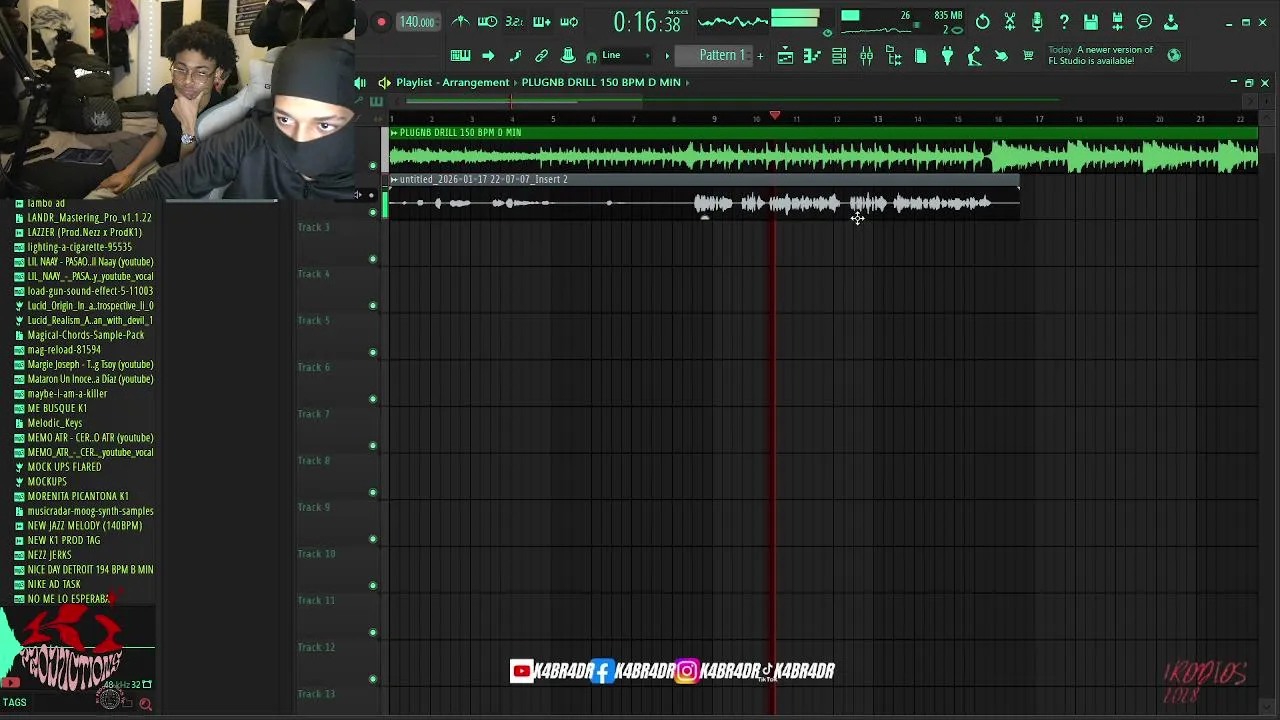This screenshot has width=1280, height=720.
Task: Click the export render audio icon
Action: [1118, 22]
